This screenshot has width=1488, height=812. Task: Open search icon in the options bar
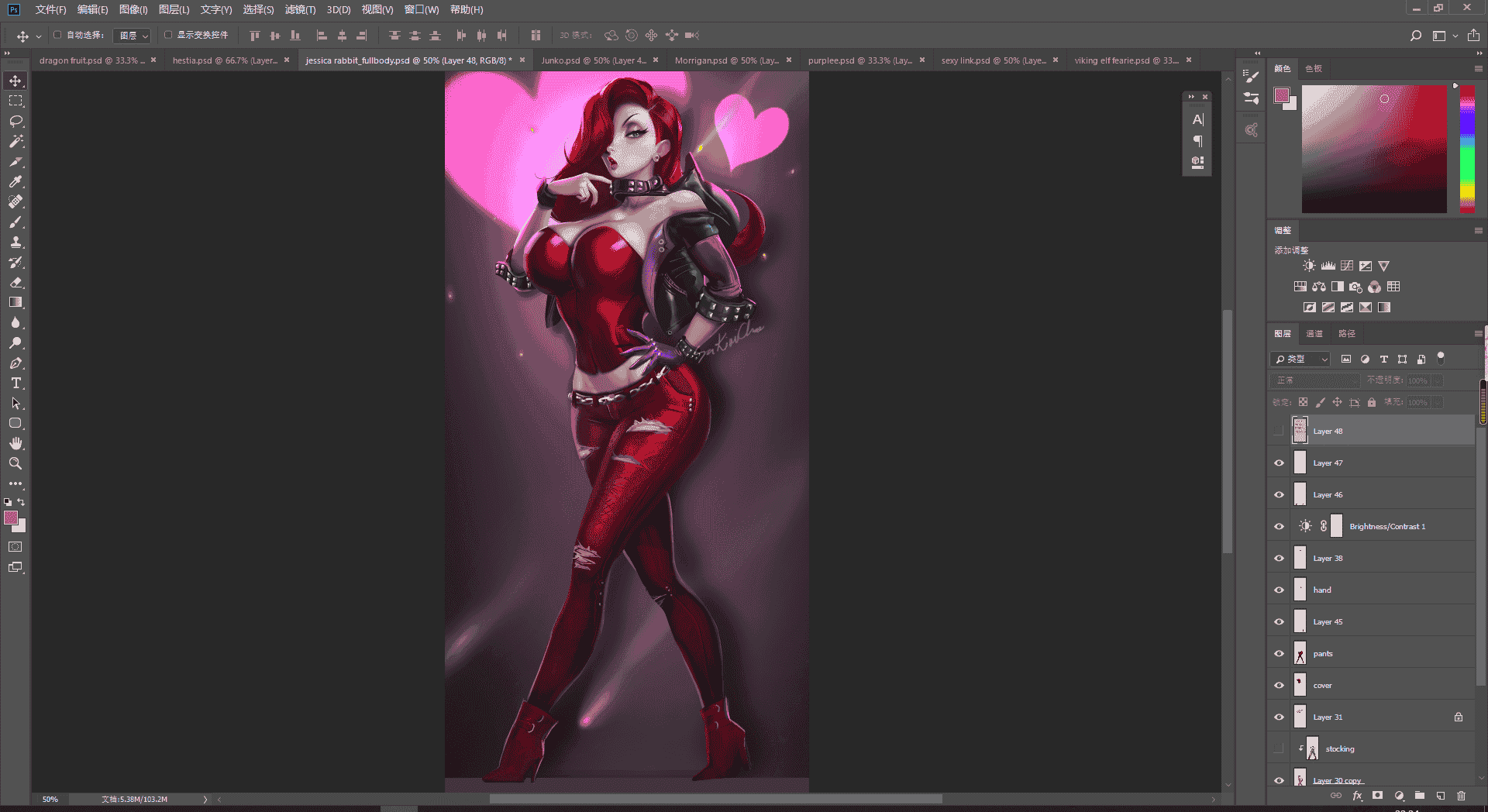[1416, 36]
